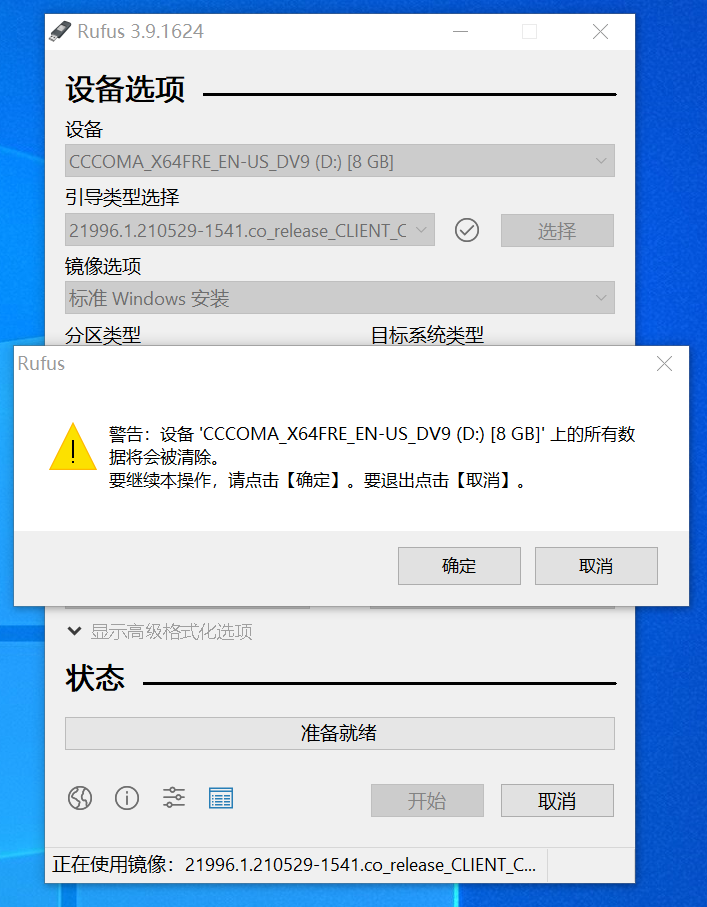This screenshot has width=707, height=907.
Task: Open the about info icon
Action: 127,798
